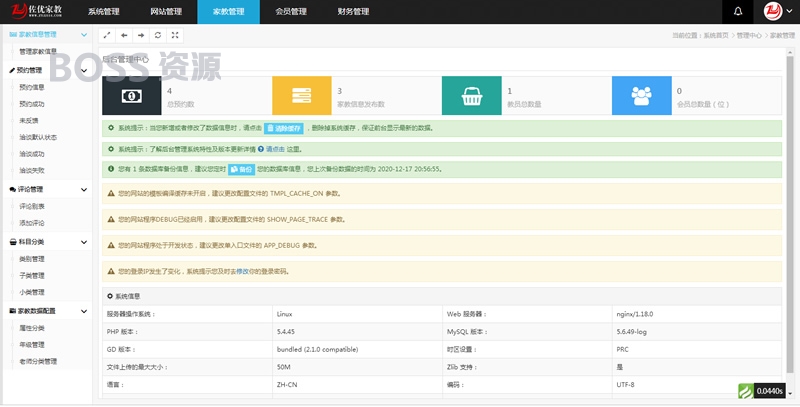Click the 备份 database button
The height and width of the screenshot is (407, 800).
pyautogui.click(x=241, y=169)
